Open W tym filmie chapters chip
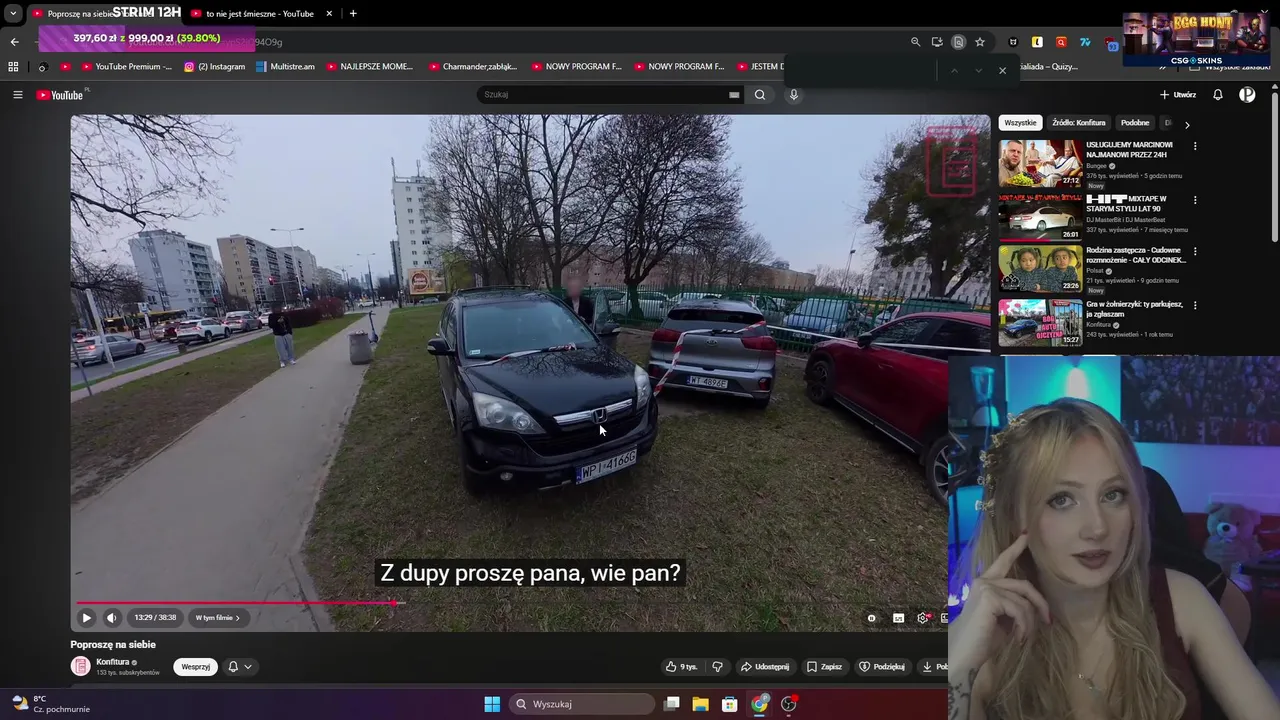The width and height of the screenshot is (1280, 720). click(217, 618)
